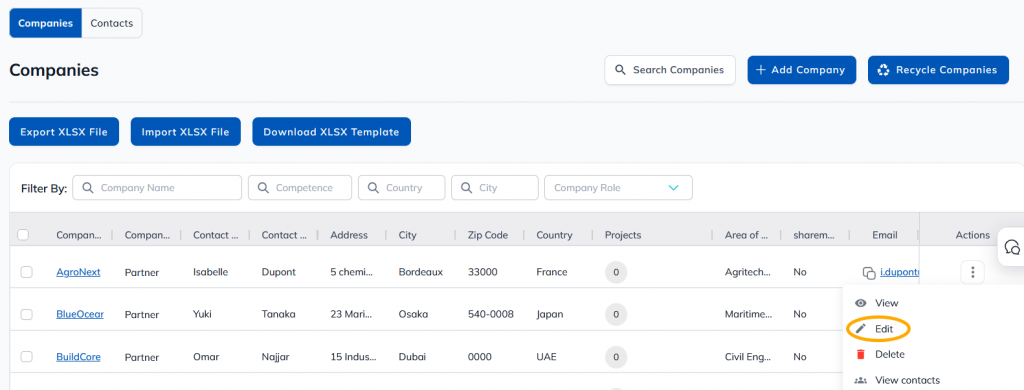This screenshot has width=1024, height=390.
Task: Click the France country cell
Action: (552, 272)
